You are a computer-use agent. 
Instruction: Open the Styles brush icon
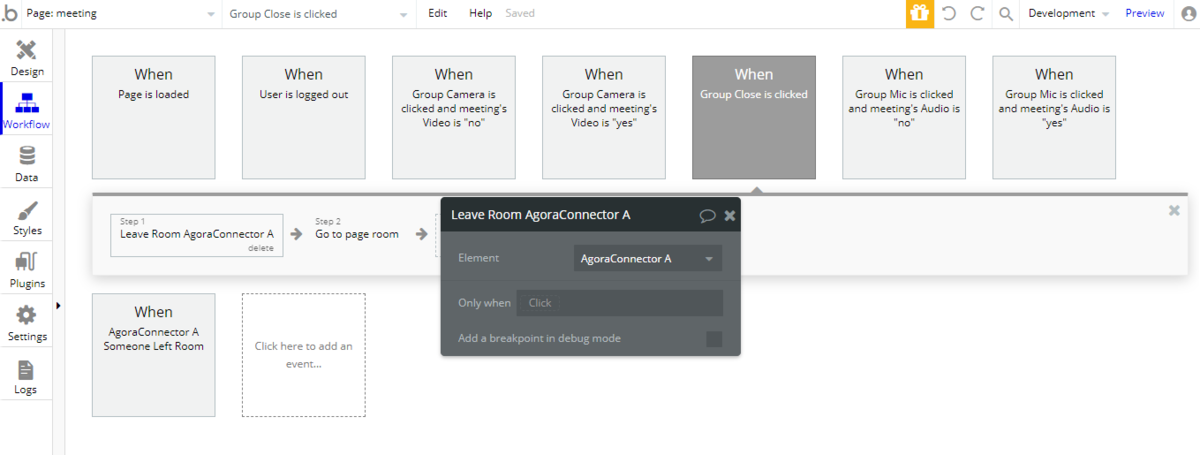click(x=27, y=210)
